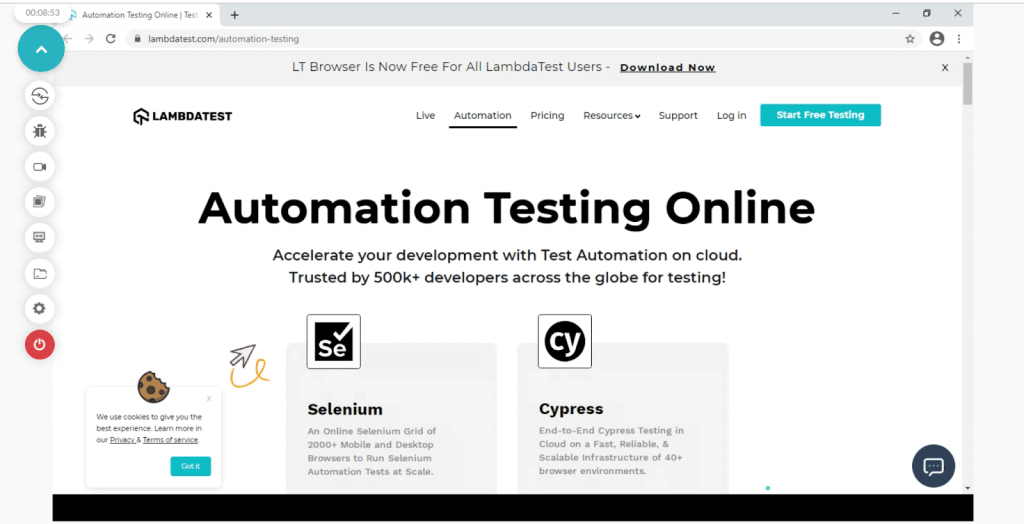The image size is (1024, 524).
Task: Click the monitor resolution icon
Action: (x=40, y=238)
